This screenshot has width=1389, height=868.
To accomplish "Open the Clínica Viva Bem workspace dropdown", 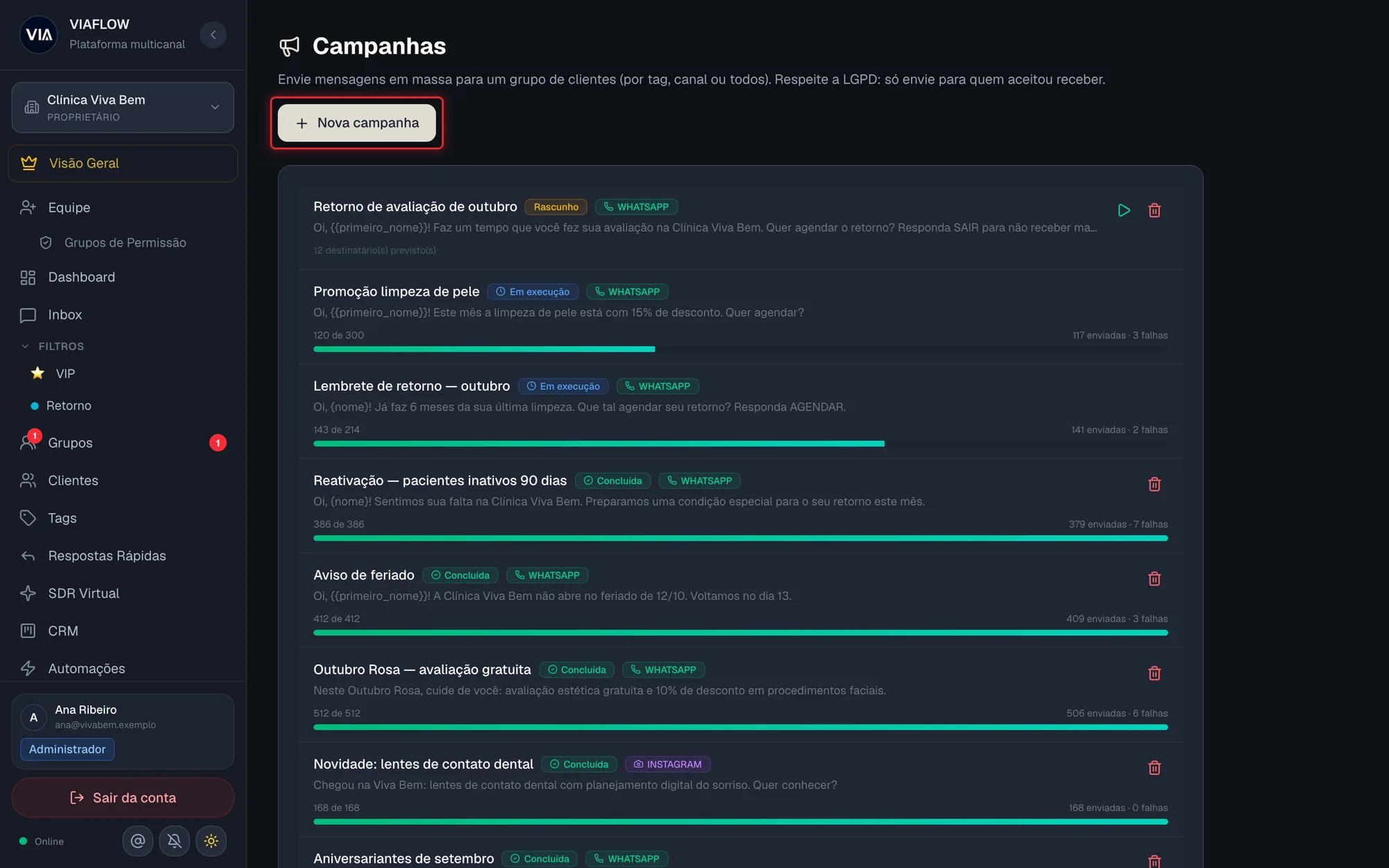I will [123, 108].
